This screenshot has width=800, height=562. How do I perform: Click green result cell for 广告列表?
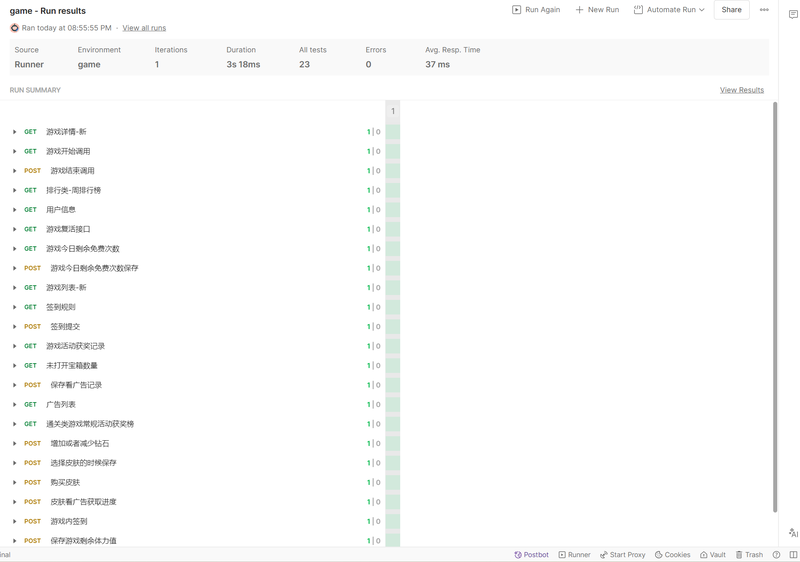pyautogui.click(x=392, y=404)
